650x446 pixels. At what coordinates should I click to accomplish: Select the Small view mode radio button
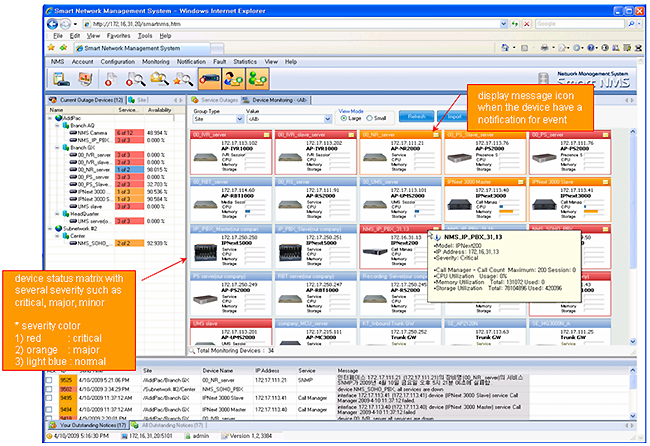click(x=369, y=118)
